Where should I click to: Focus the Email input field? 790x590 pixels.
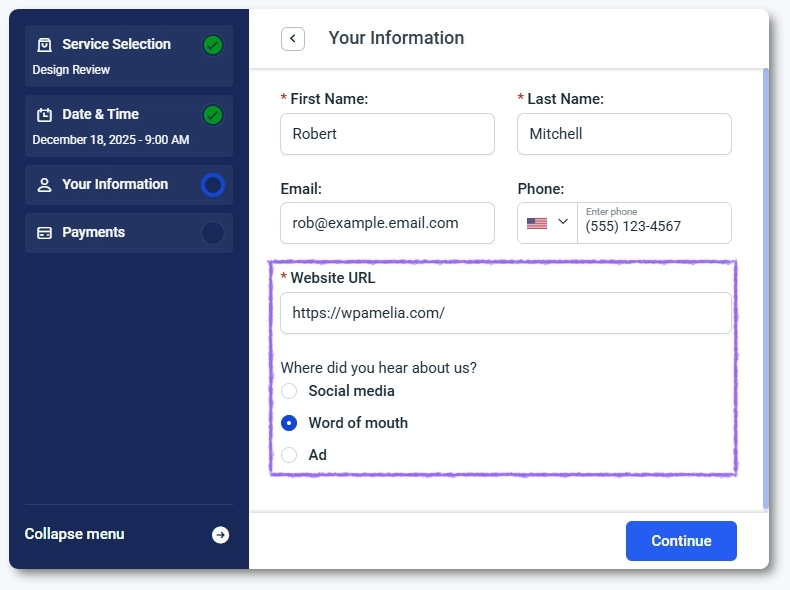tap(387, 223)
